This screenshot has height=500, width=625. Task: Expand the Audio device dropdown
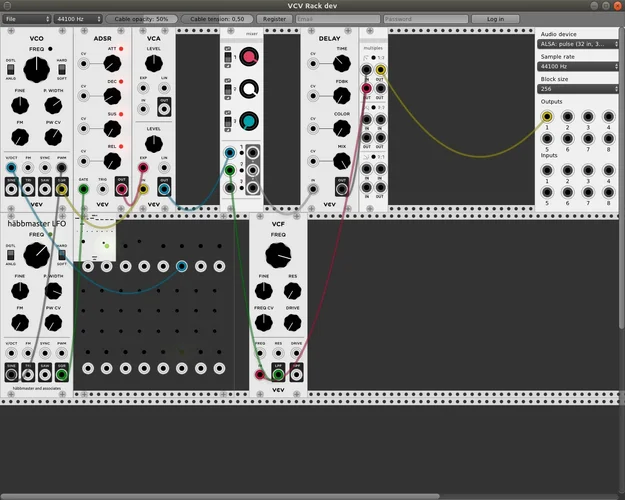pos(577,45)
